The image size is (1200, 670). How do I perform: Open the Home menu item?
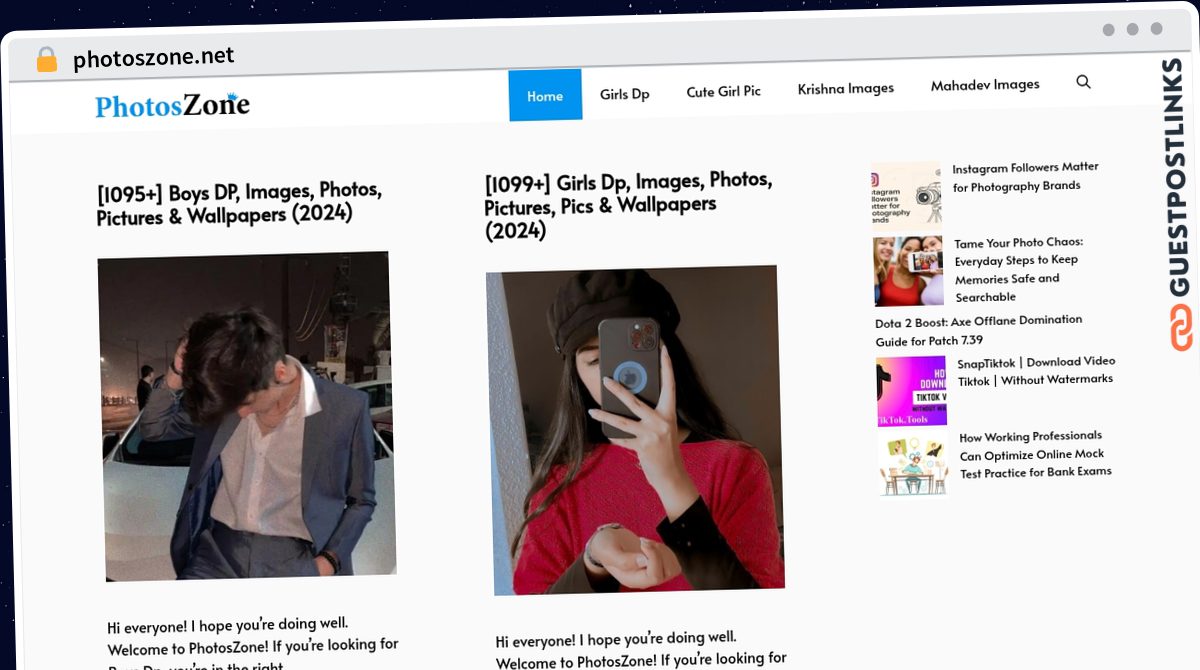pos(545,96)
